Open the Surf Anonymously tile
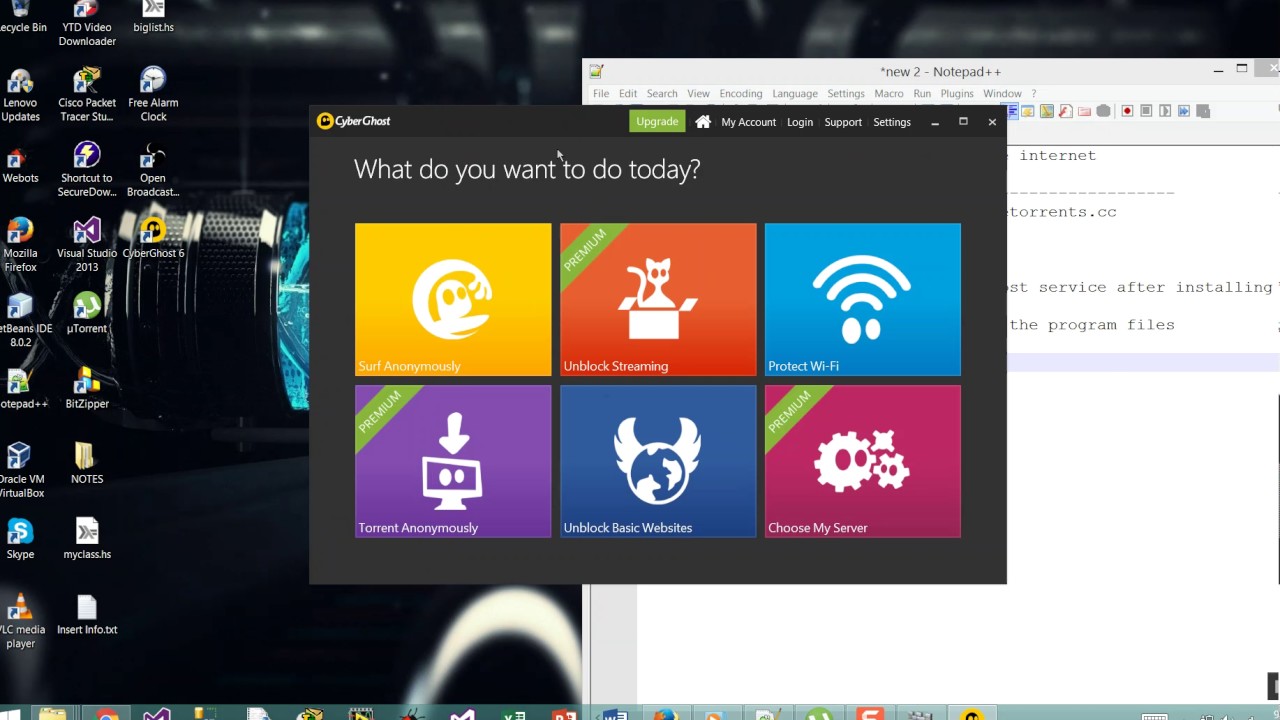1280x720 pixels. pyautogui.click(x=453, y=299)
